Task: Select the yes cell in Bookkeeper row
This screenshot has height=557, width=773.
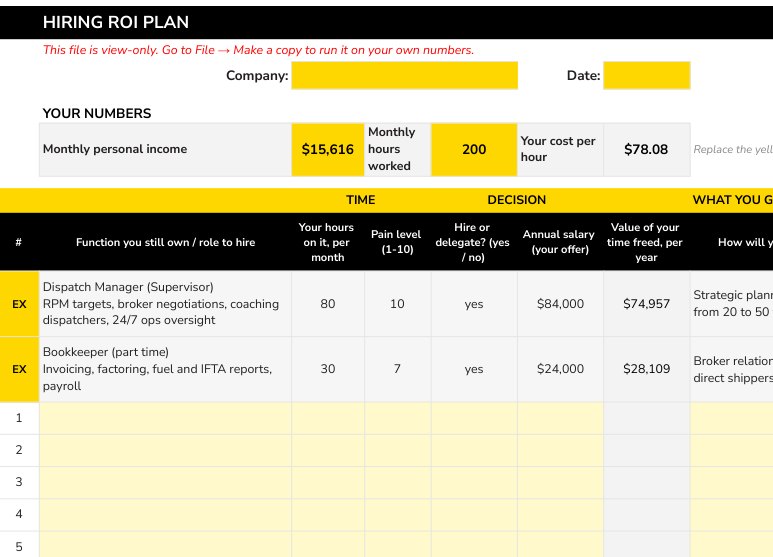Action: click(x=474, y=369)
